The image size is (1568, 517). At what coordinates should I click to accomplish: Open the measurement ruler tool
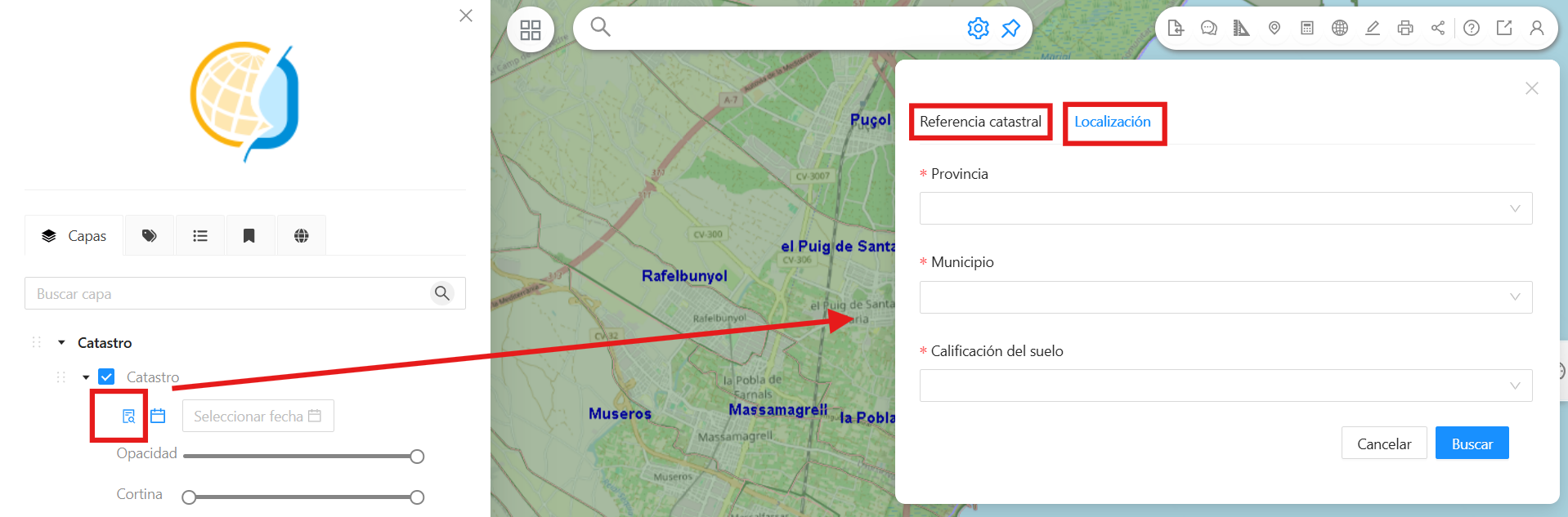coord(1241,28)
